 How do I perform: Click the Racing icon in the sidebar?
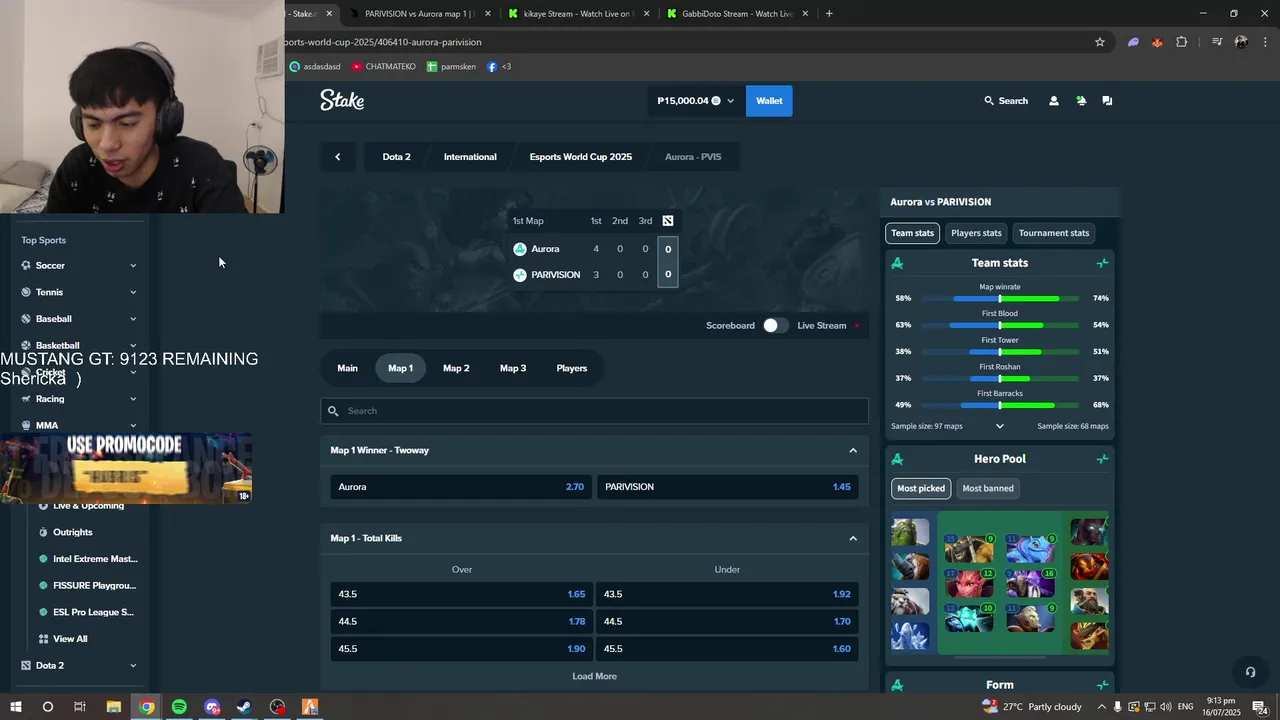tap(26, 399)
